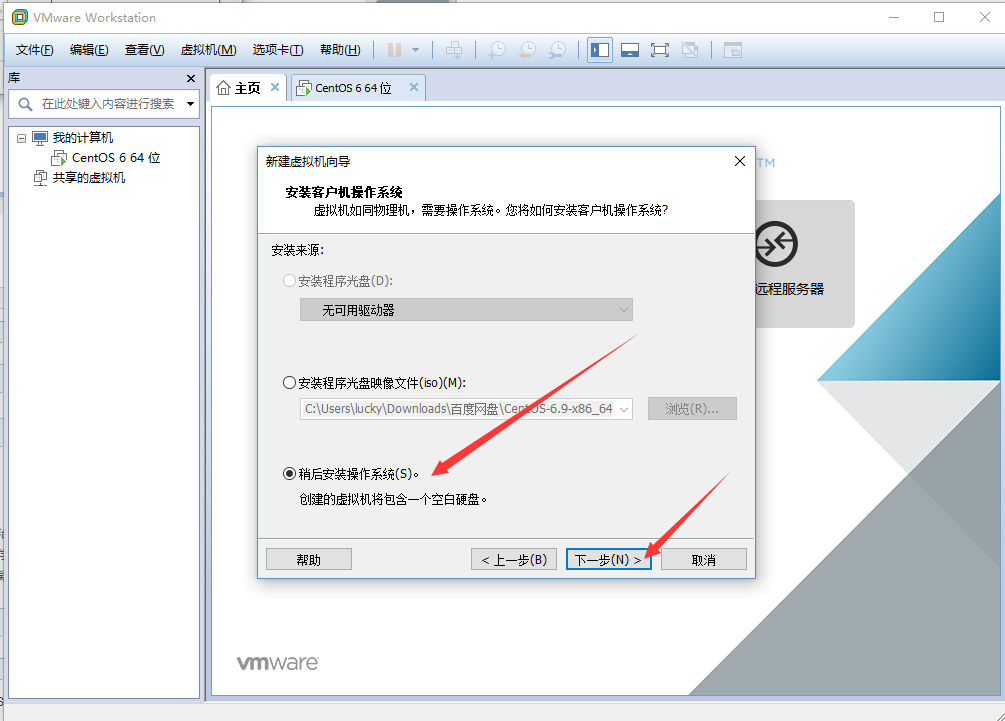
Task: Click the VMware Workstation title bar logo
Action: point(20,17)
